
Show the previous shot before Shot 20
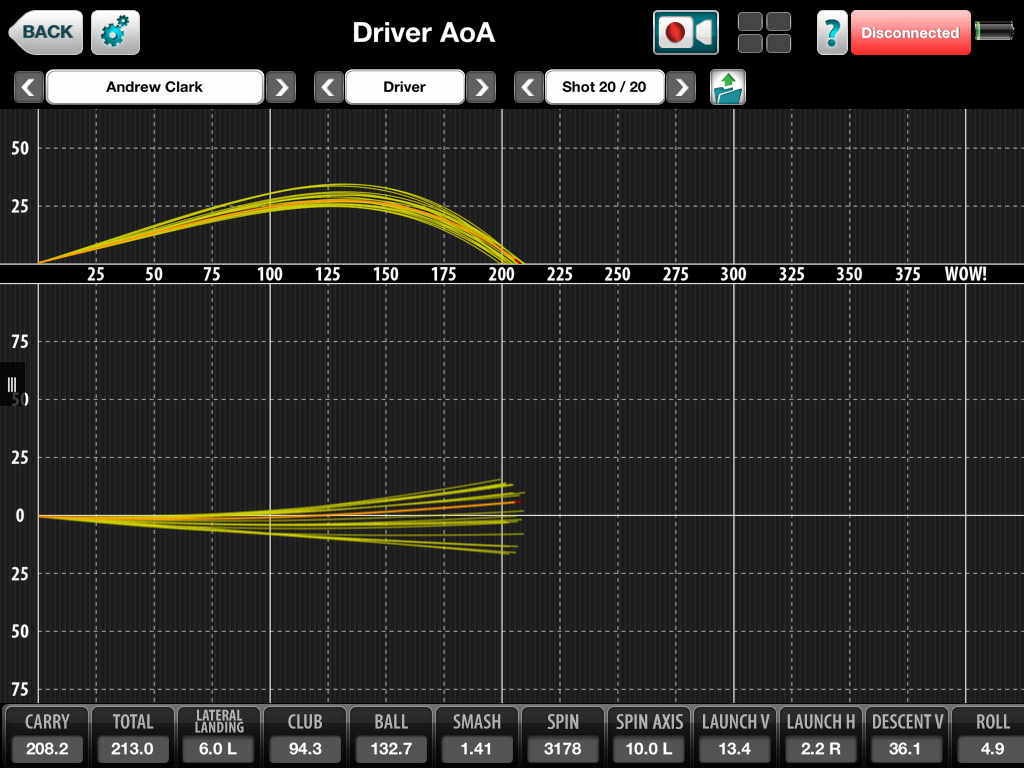[x=529, y=87]
